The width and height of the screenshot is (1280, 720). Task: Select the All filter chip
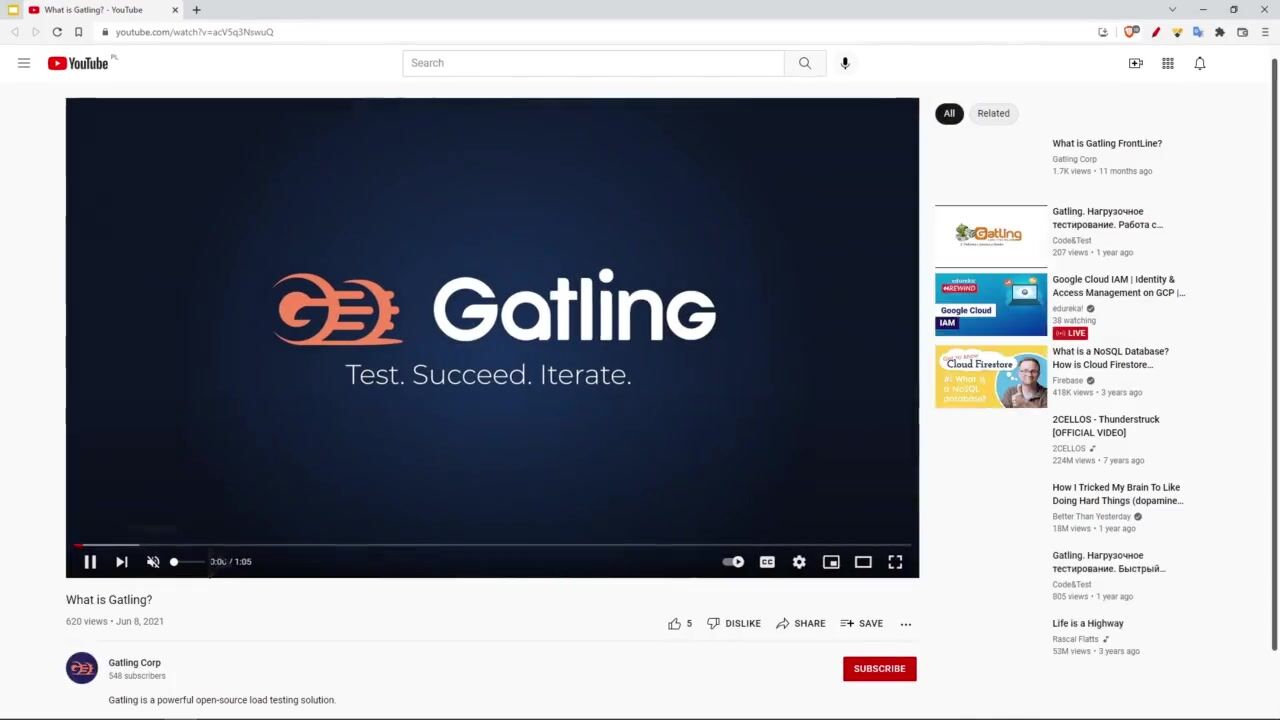click(x=949, y=113)
